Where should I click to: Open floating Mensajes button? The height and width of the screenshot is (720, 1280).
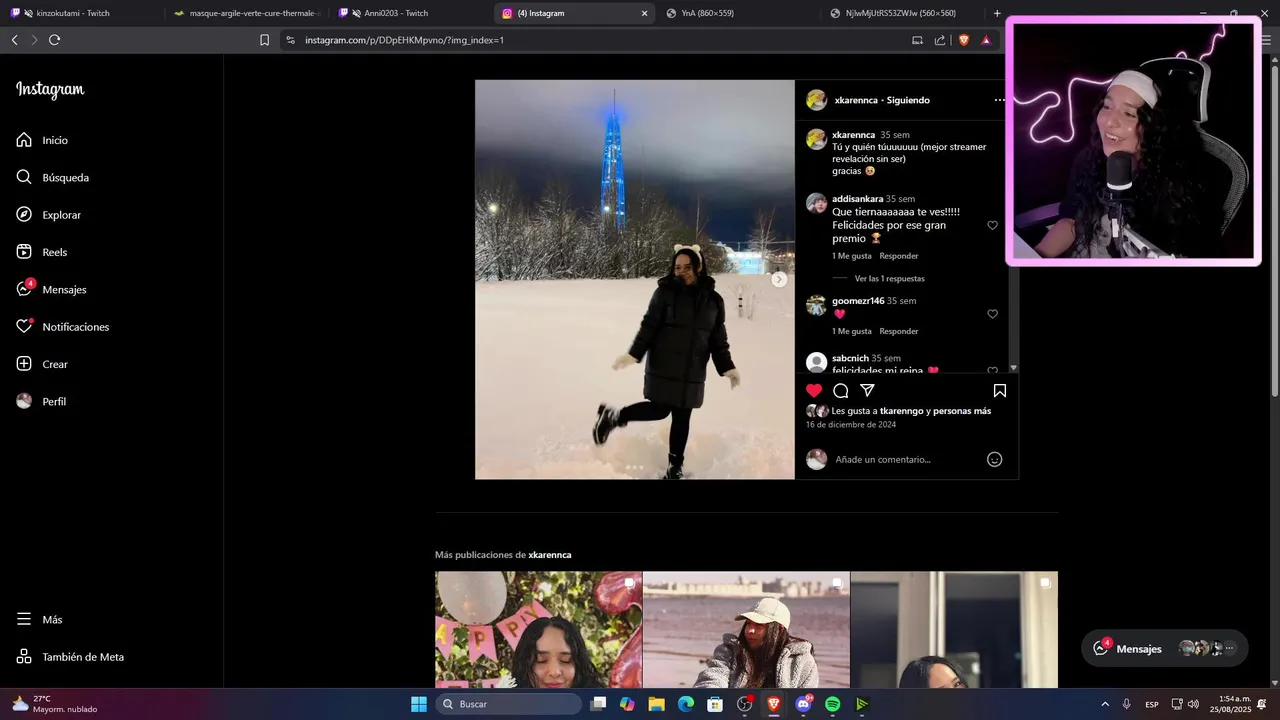1165,648
